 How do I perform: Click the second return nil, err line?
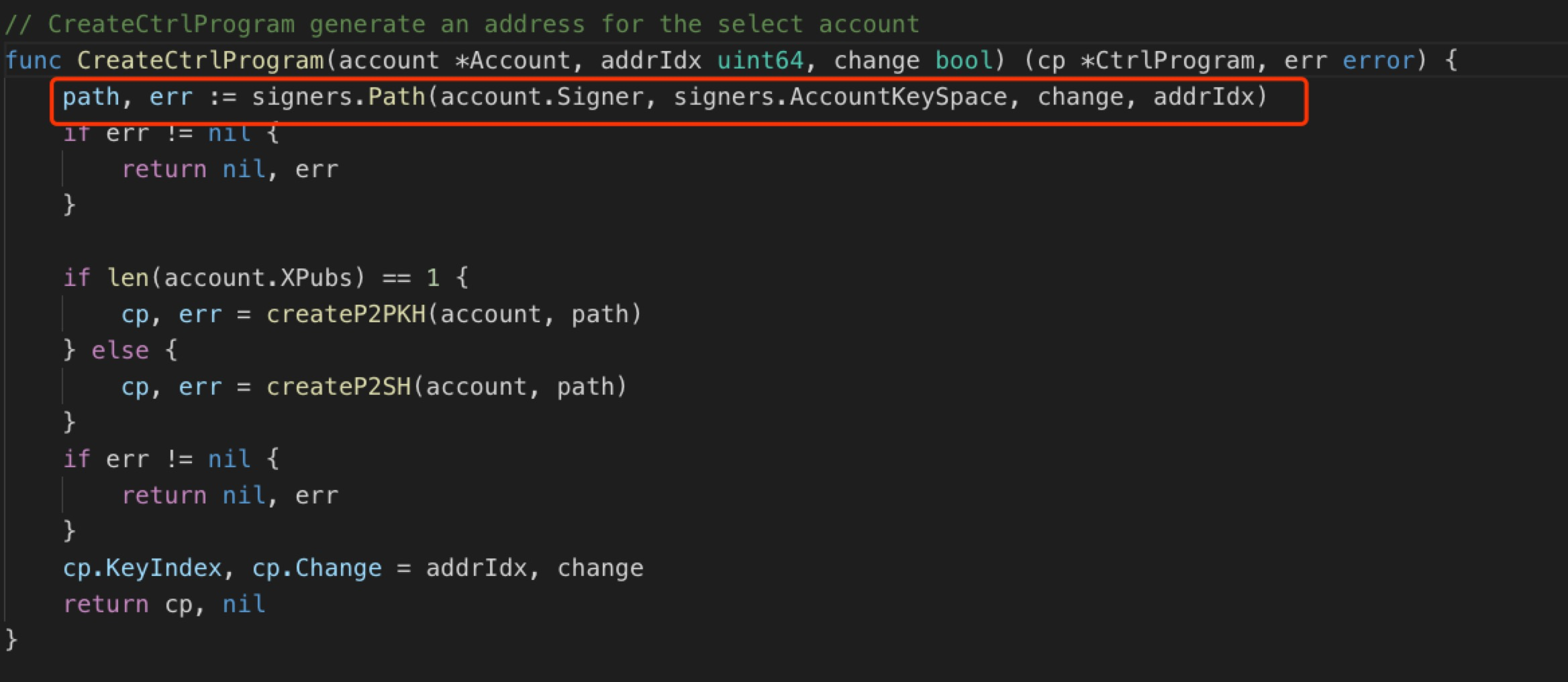[x=230, y=496]
